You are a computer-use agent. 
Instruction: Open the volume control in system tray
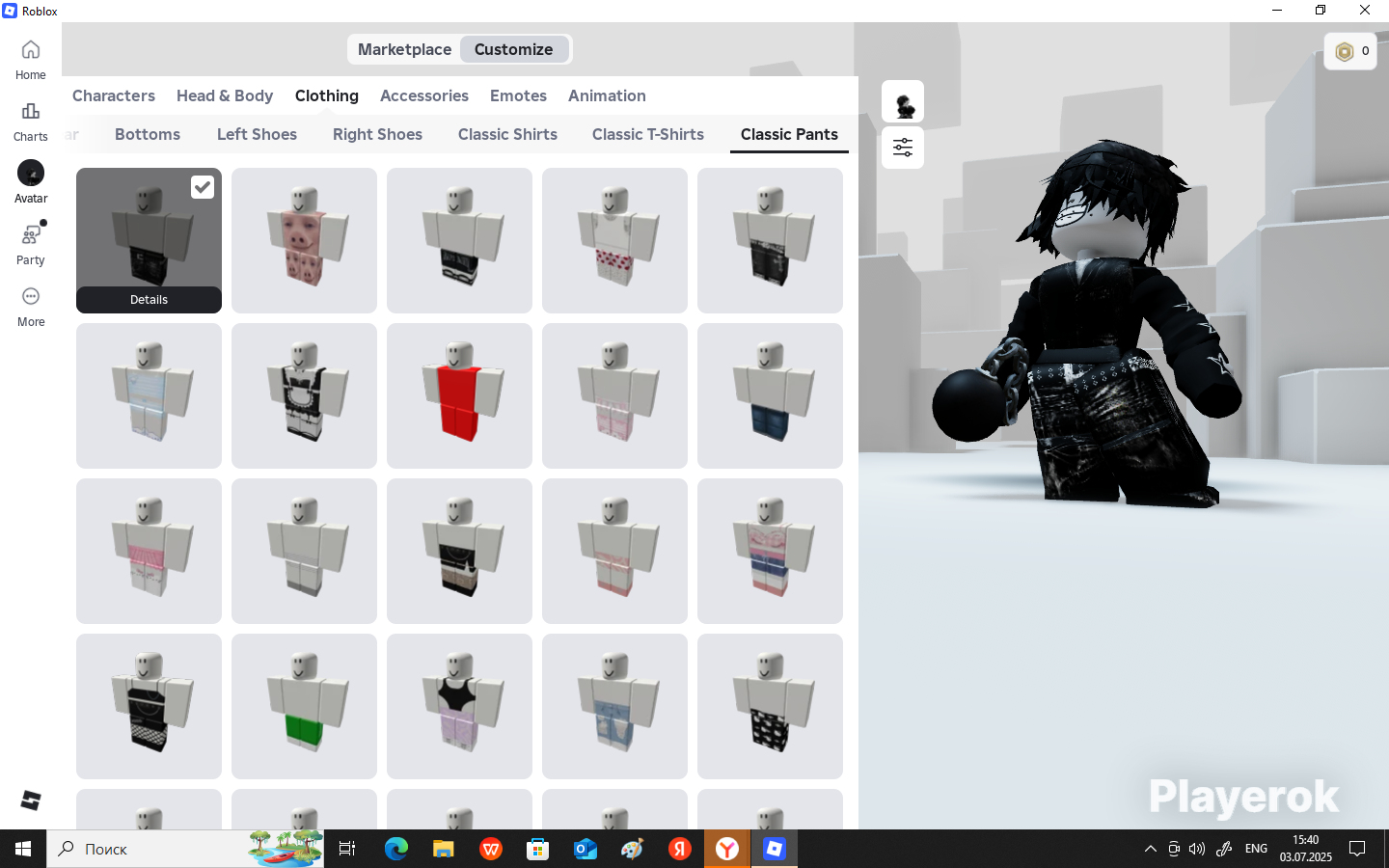point(1197,849)
